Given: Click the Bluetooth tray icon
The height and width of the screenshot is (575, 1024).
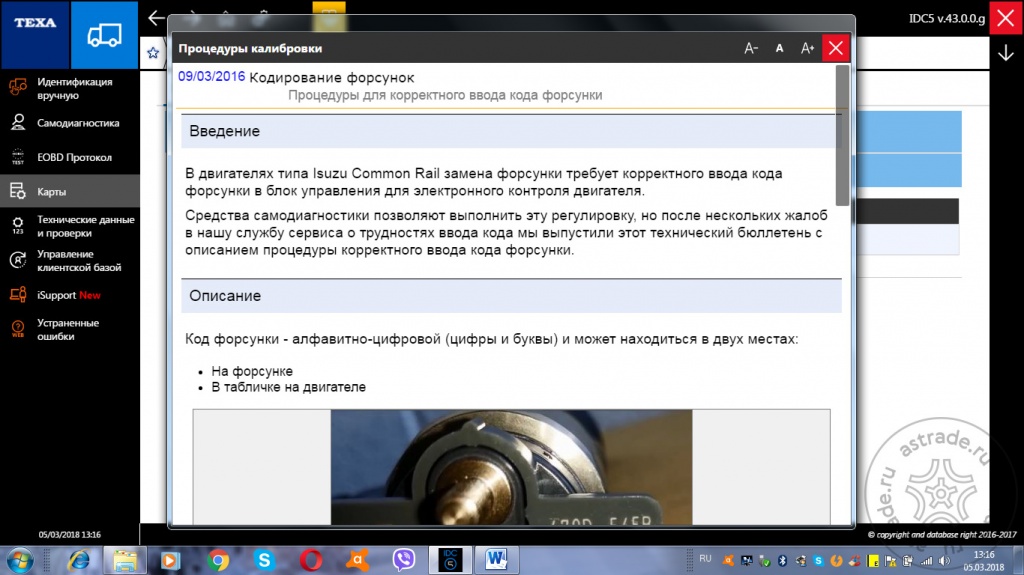Looking at the screenshot, I should coord(782,561).
